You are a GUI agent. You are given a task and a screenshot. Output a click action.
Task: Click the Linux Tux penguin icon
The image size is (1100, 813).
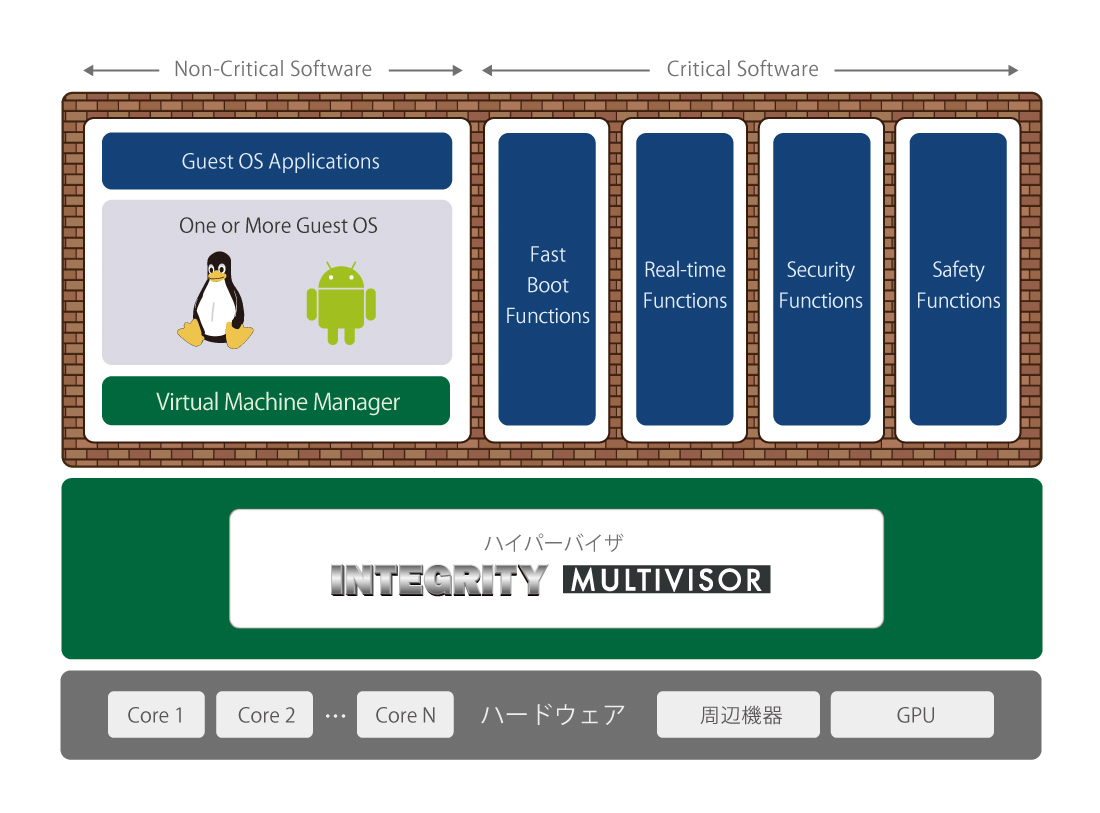(215, 300)
